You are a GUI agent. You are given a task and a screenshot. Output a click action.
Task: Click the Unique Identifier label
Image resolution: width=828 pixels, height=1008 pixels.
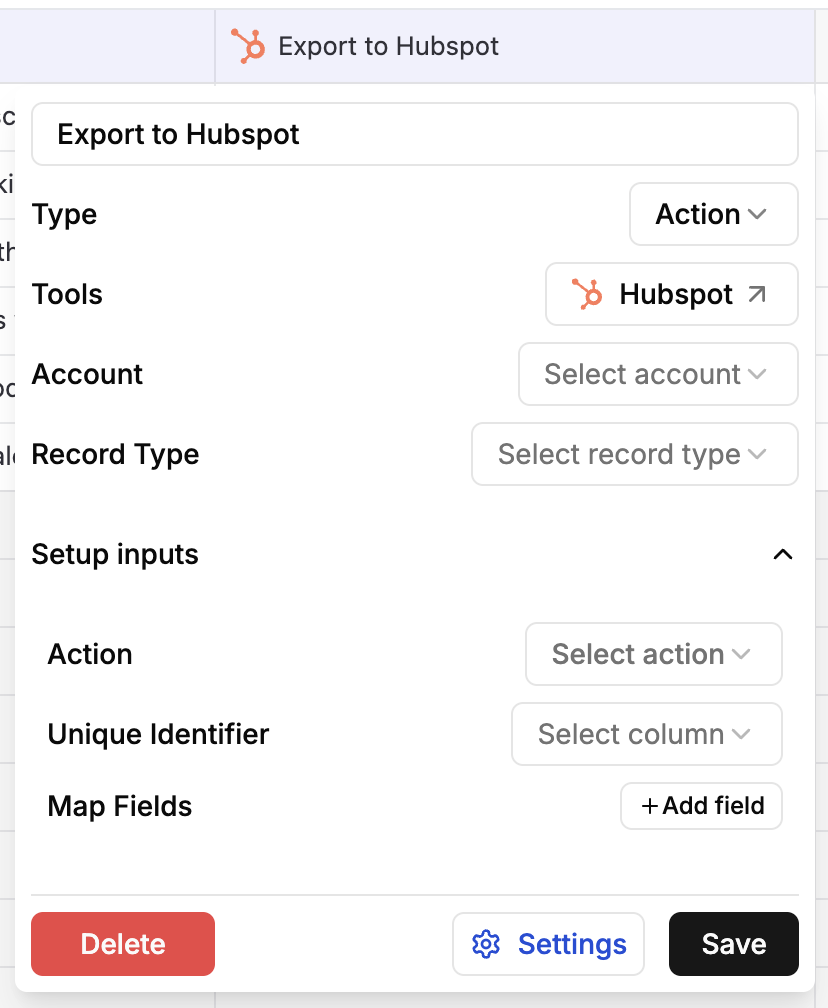[158, 734]
